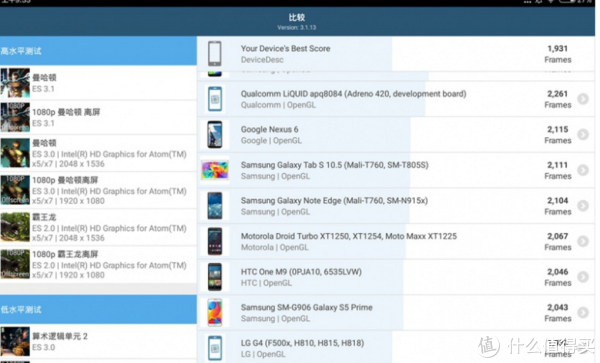Pick the 霸王龙 ES 2.0 test
Viewport: 600px width, 363px height.
98,227
